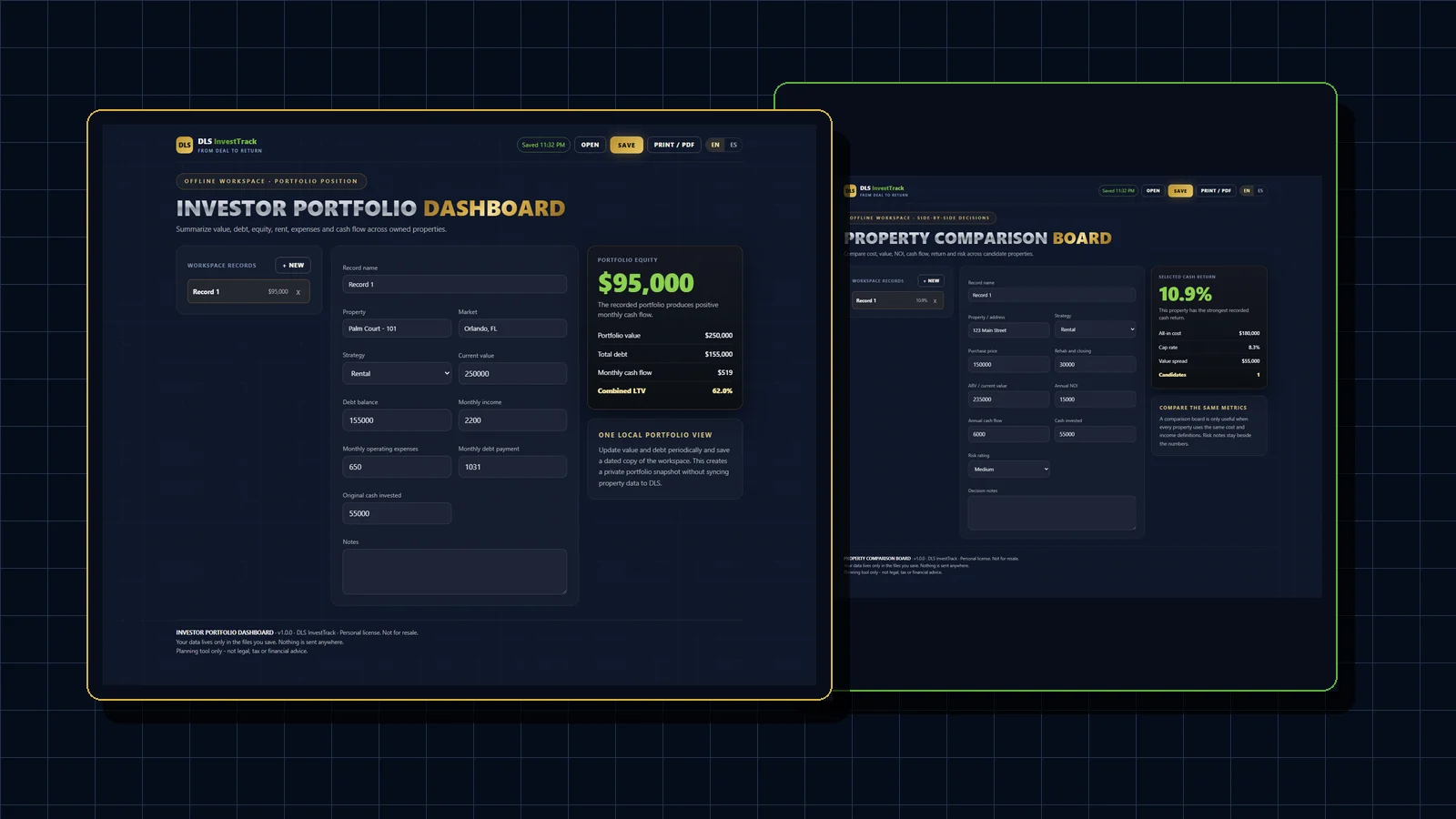Click + NEW in Comparison Board workspace records
The height and width of the screenshot is (819, 1456).
pyautogui.click(x=931, y=281)
